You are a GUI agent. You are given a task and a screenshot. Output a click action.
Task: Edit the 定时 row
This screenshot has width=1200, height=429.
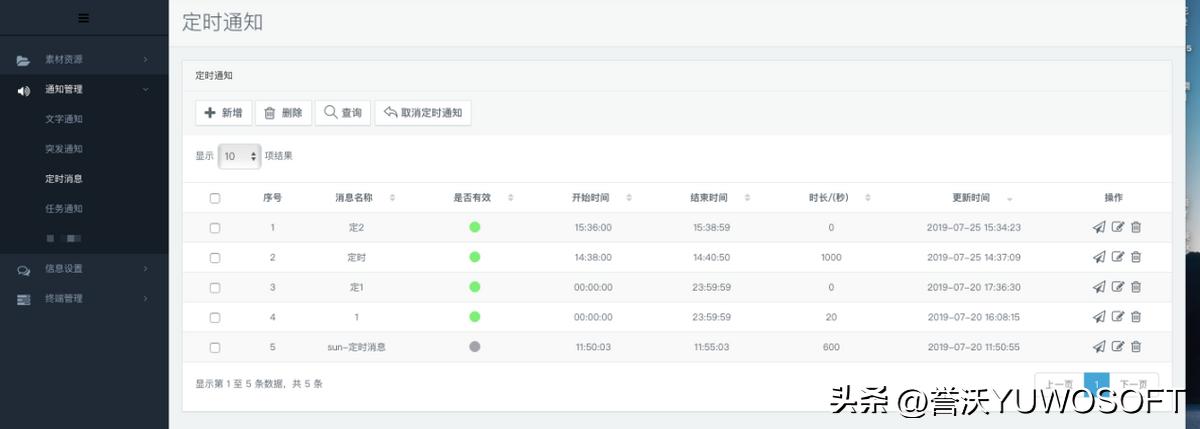(1118, 257)
